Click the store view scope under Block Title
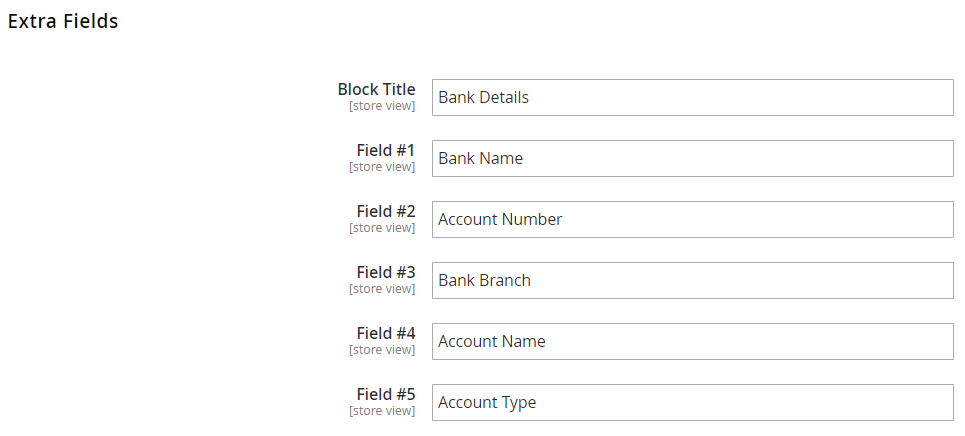The width and height of the screenshot is (965, 436). tap(382, 106)
